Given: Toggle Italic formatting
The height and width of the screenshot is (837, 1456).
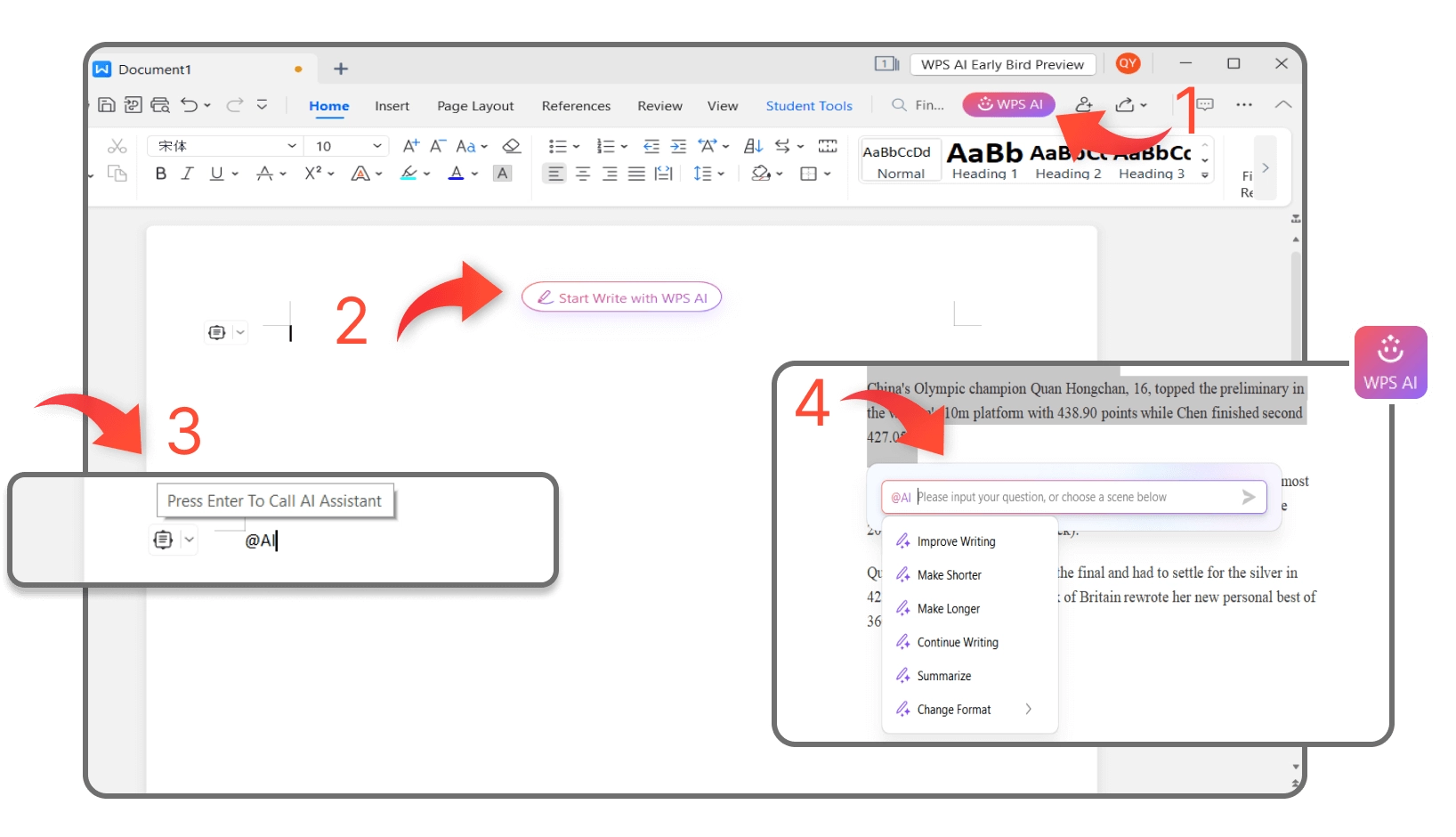Looking at the screenshot, I should click(187, 174).
